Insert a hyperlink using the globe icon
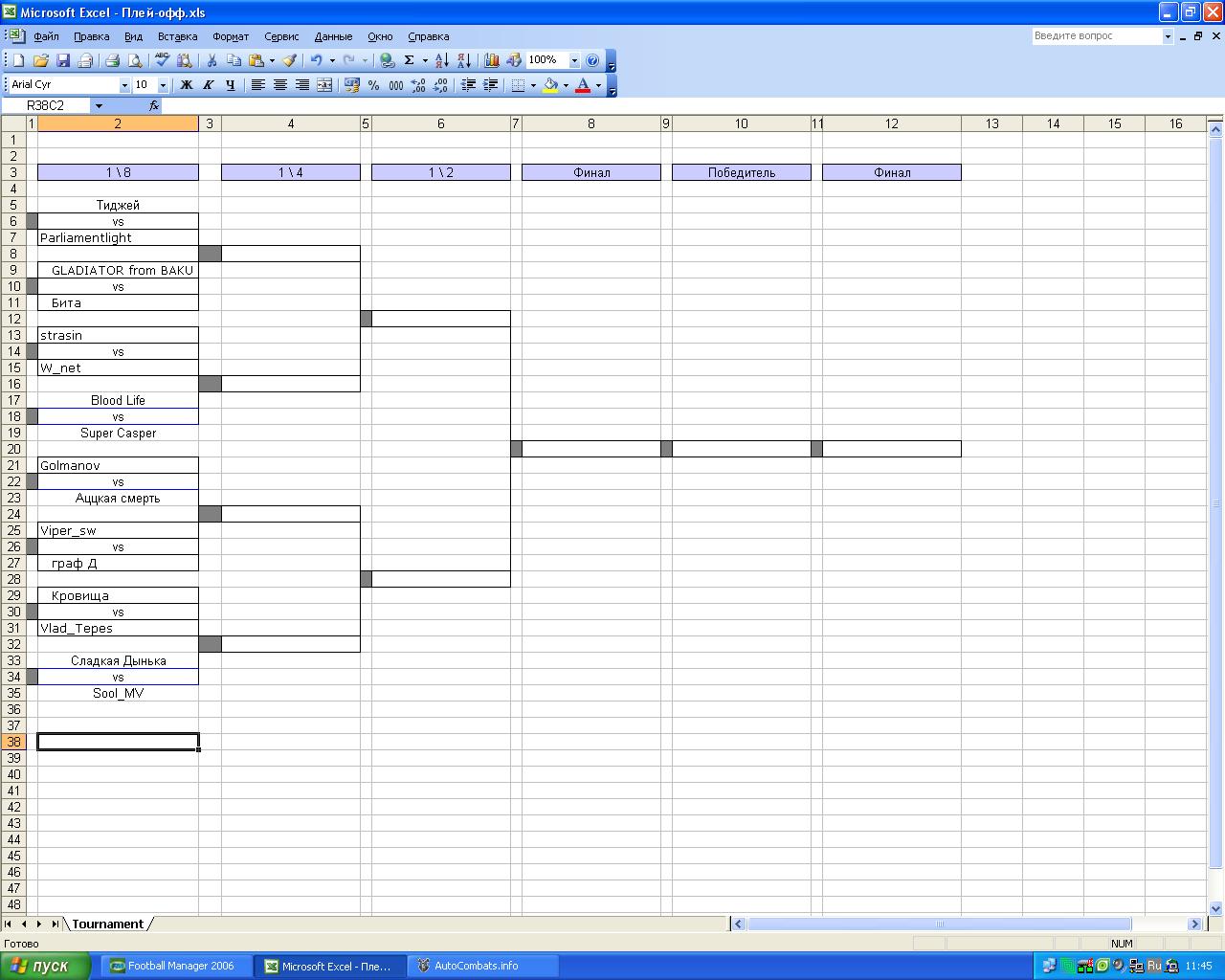 click(387, 60)
